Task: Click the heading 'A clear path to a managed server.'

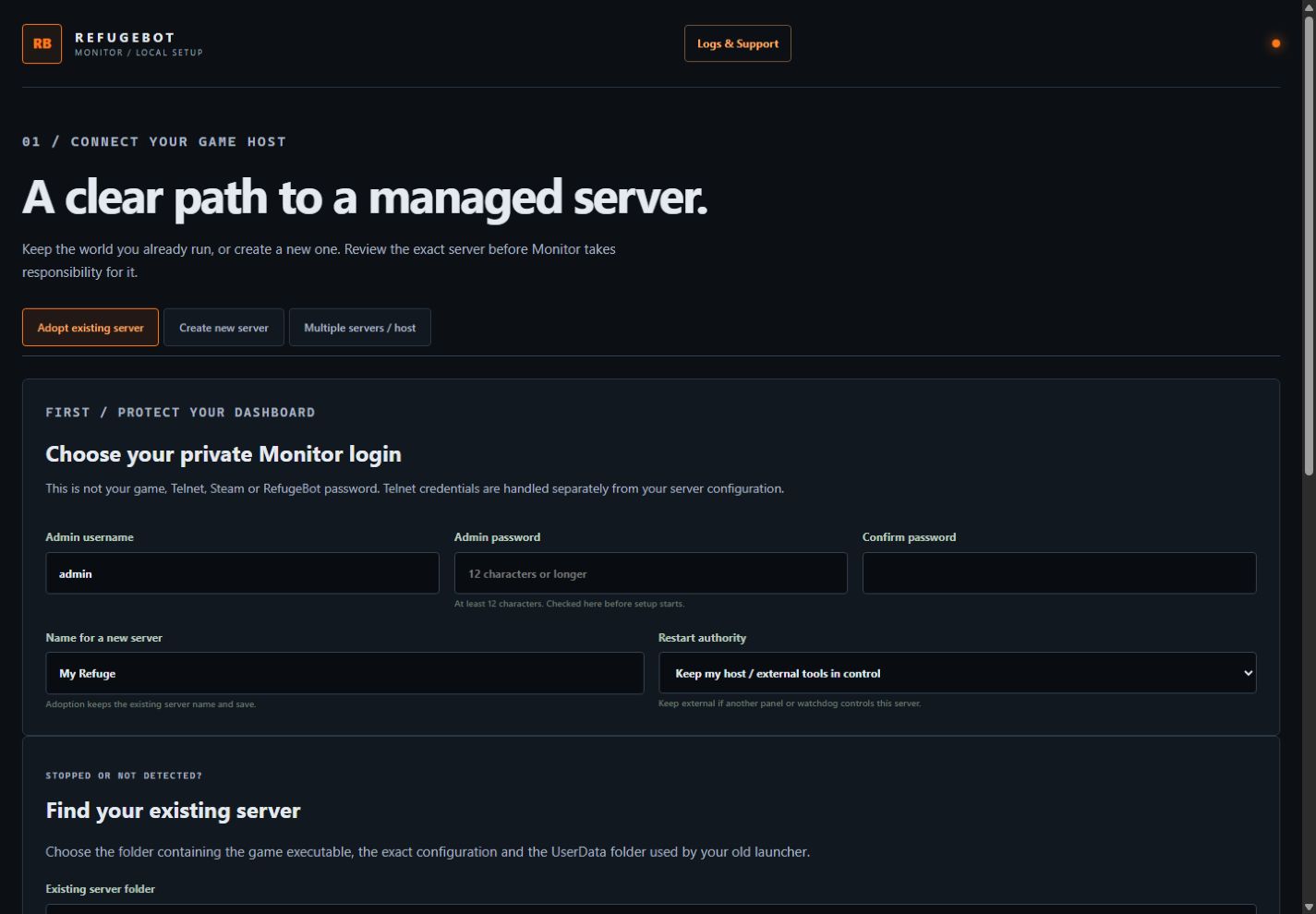Action: click(365, 198)
